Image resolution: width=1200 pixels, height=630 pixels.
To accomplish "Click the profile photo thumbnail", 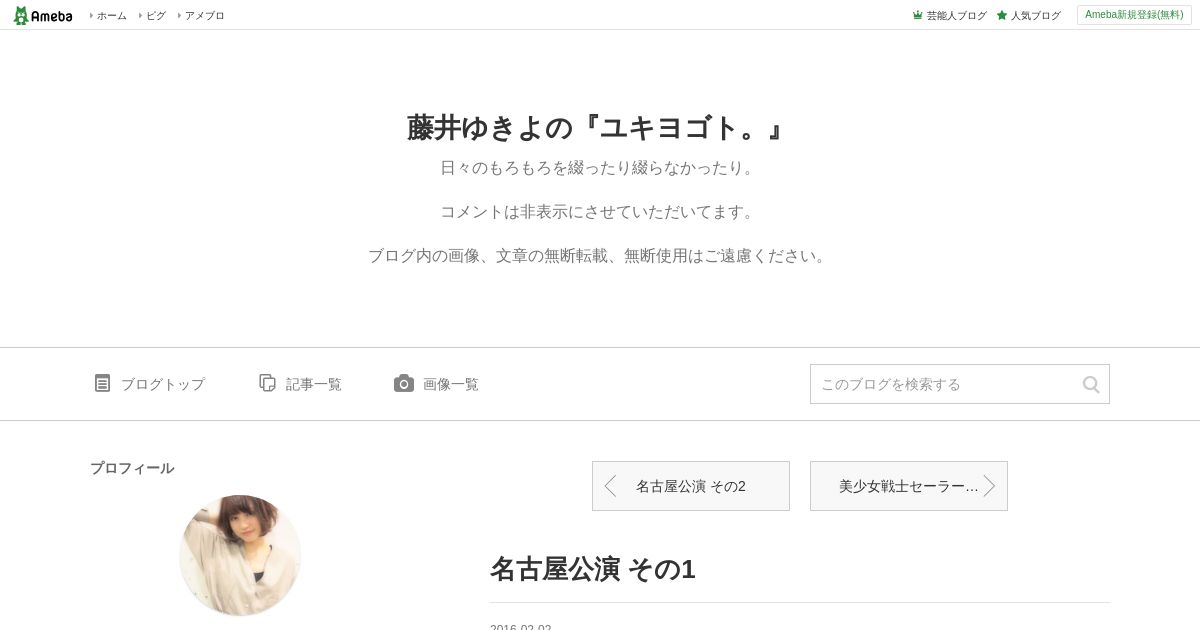I will 240,555.
